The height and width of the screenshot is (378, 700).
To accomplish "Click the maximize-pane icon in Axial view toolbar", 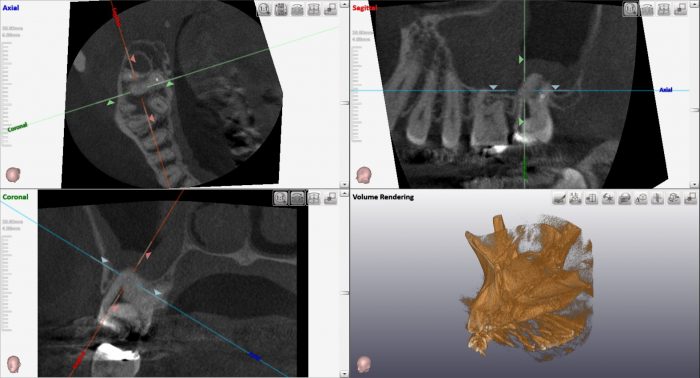I will (330, 9).
